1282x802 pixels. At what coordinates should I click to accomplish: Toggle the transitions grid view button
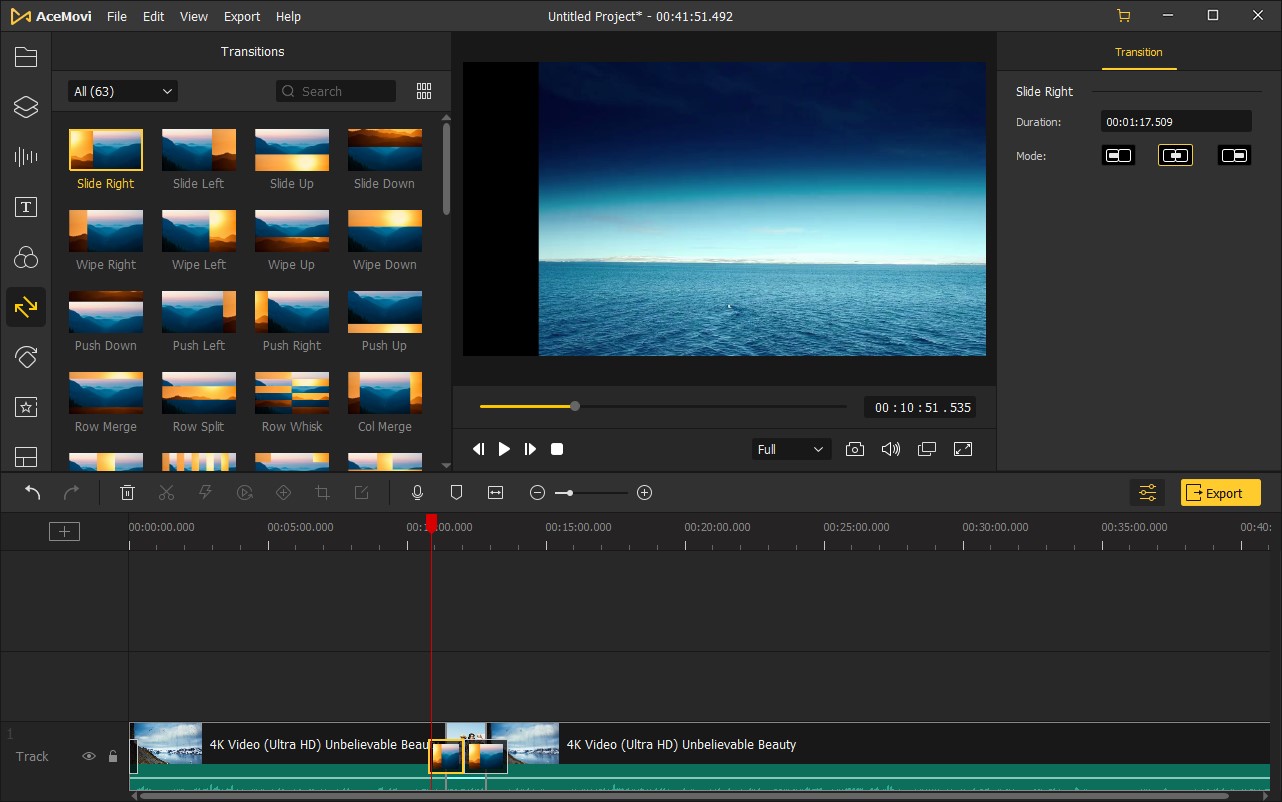[x=424, y=91]
